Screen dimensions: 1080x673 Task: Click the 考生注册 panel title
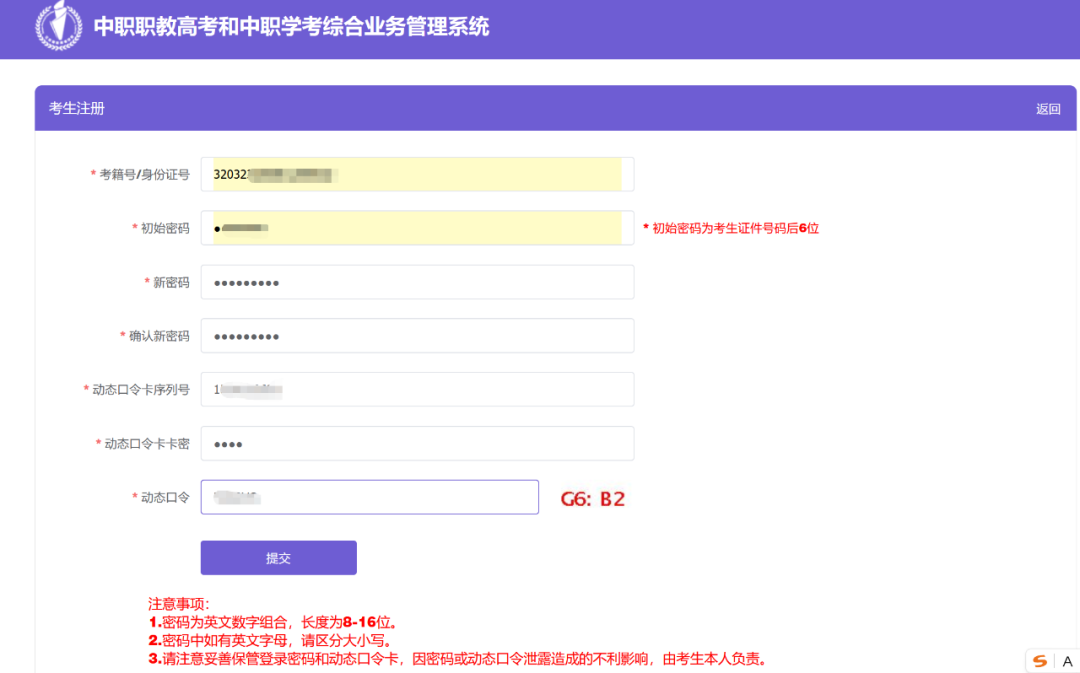[76, 108]
